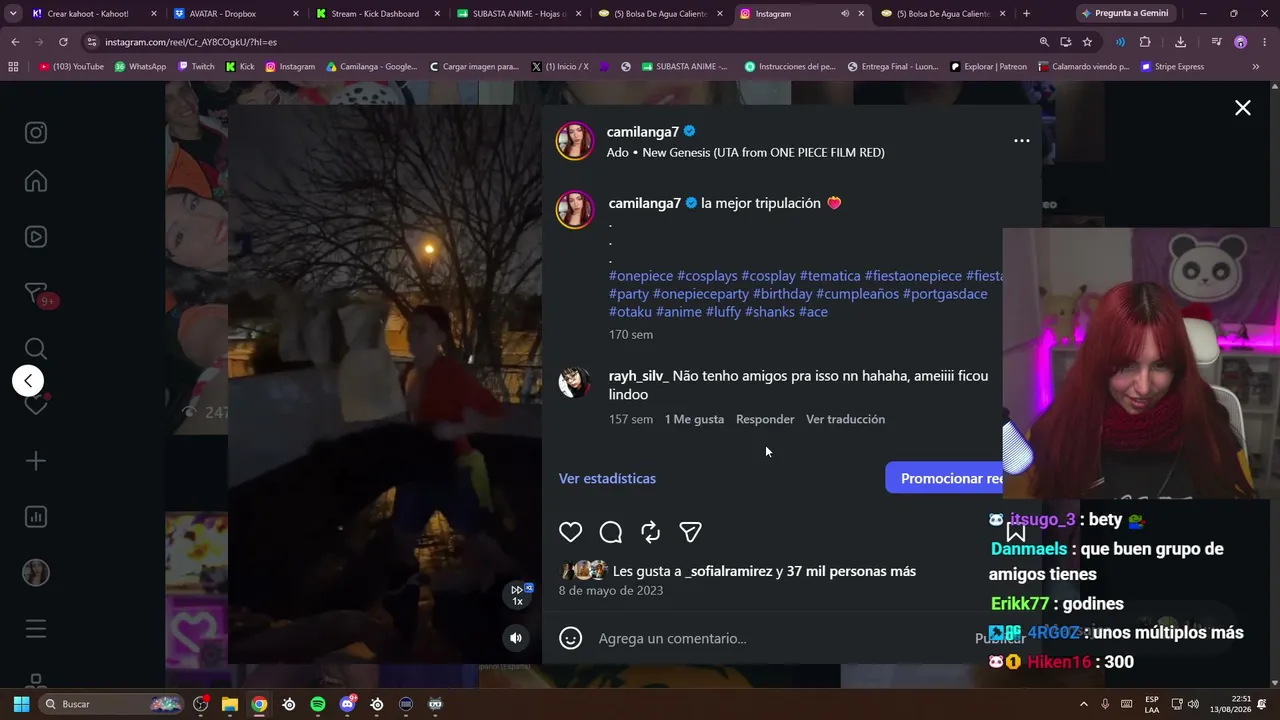
Task: Open the professional dashboard chart icon
Action: 36,517
